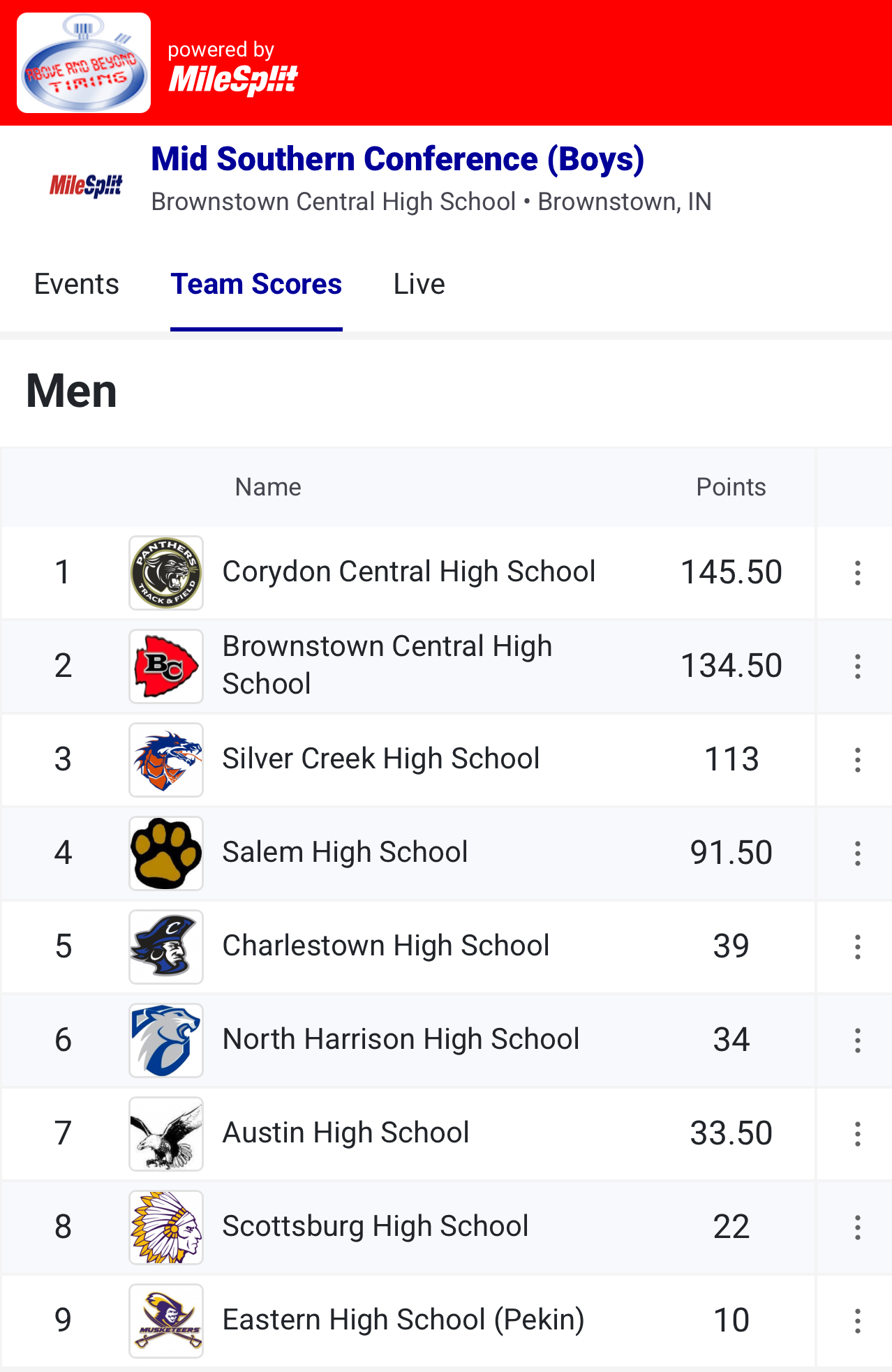Open Mid Southern Conference (Boys) title link
The width and height of the screenshot is (892, 1372).
pyautogui.click(x=398, y=159)
